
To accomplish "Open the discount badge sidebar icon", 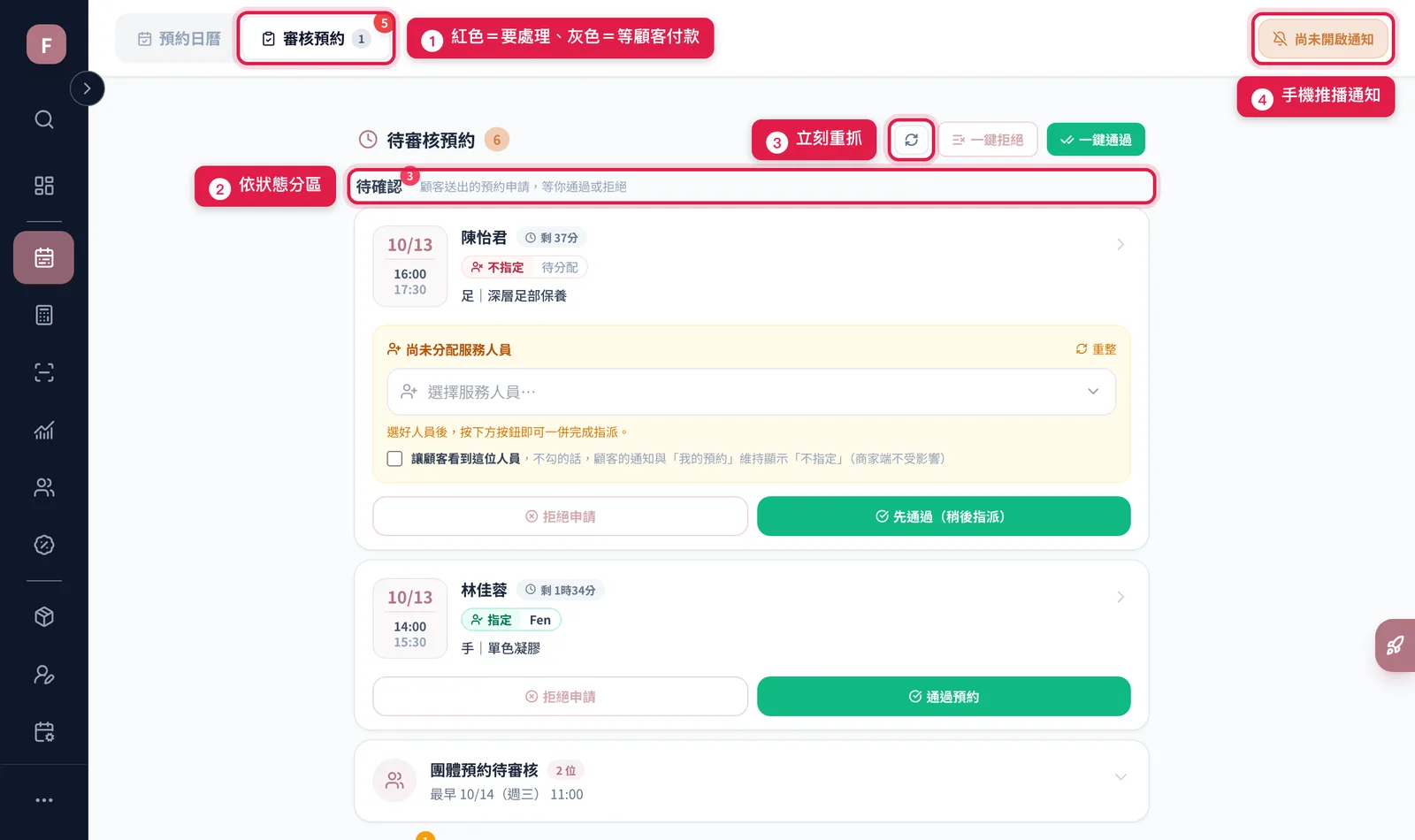I will click(x=44, y=545).
